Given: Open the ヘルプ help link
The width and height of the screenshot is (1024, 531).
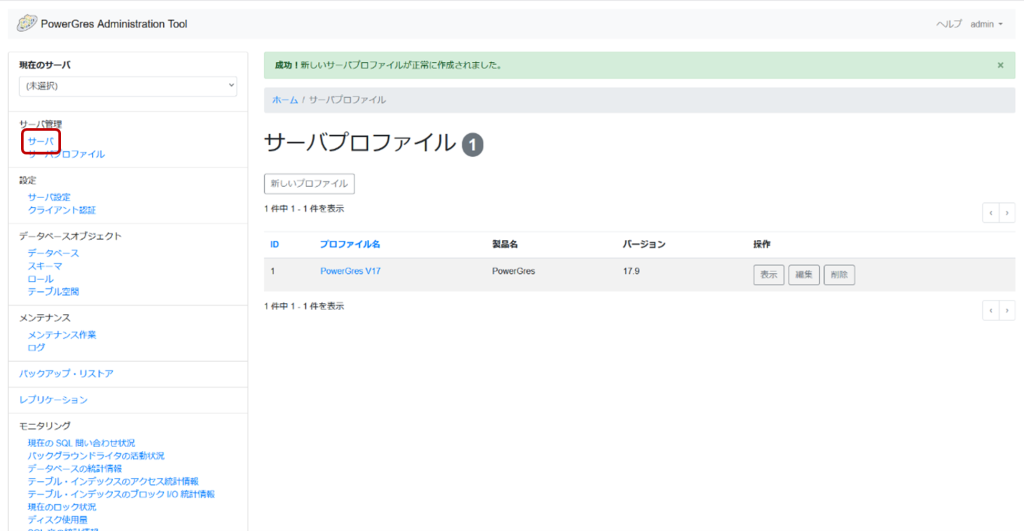Looking at the screenshot, I should pyautogui.click(x=949, y=24).
